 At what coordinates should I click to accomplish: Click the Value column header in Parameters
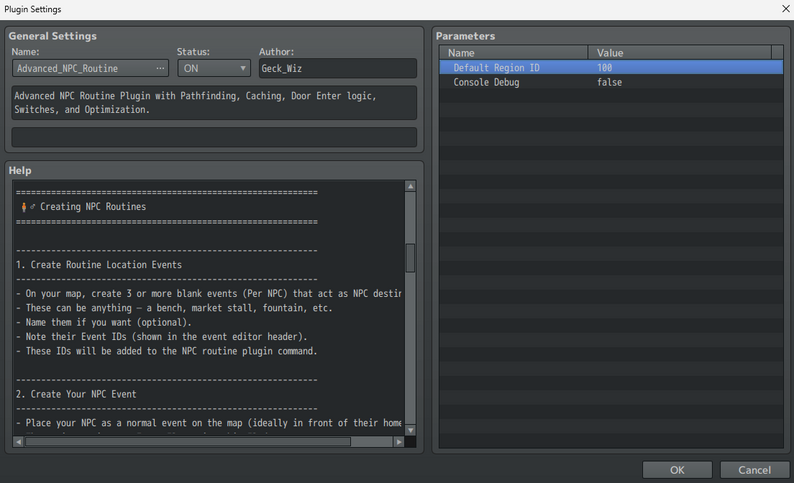(x=680, y=53)
